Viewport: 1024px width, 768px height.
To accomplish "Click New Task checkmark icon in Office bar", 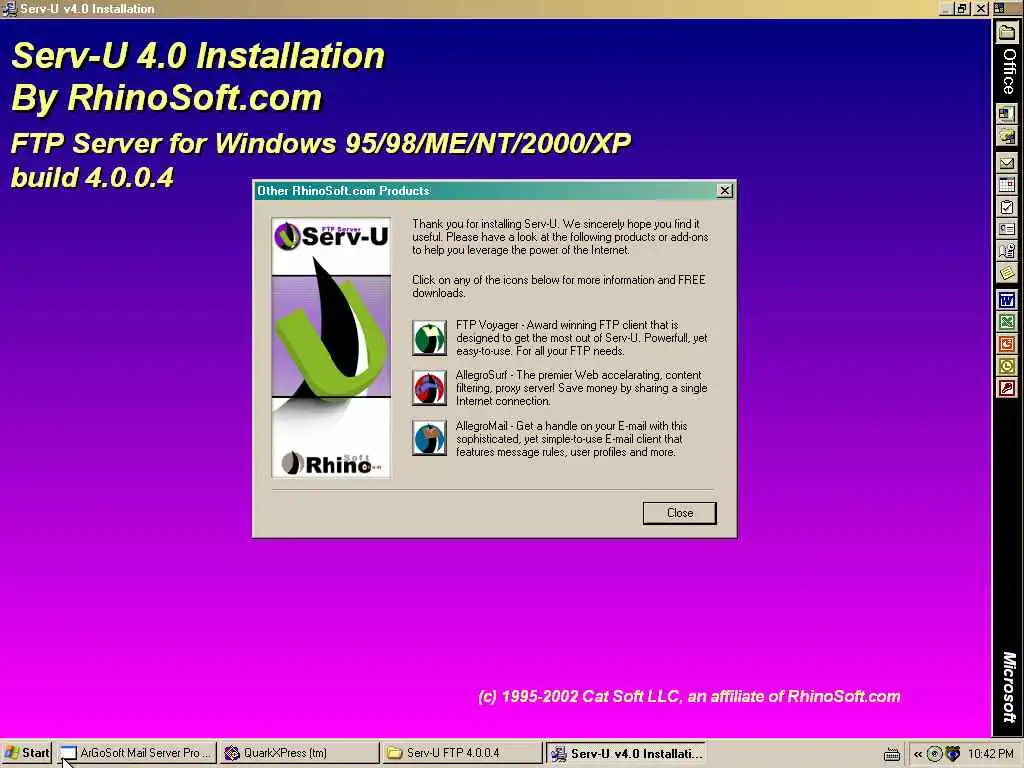I will pyautogui.click(x=1006, y=207).
